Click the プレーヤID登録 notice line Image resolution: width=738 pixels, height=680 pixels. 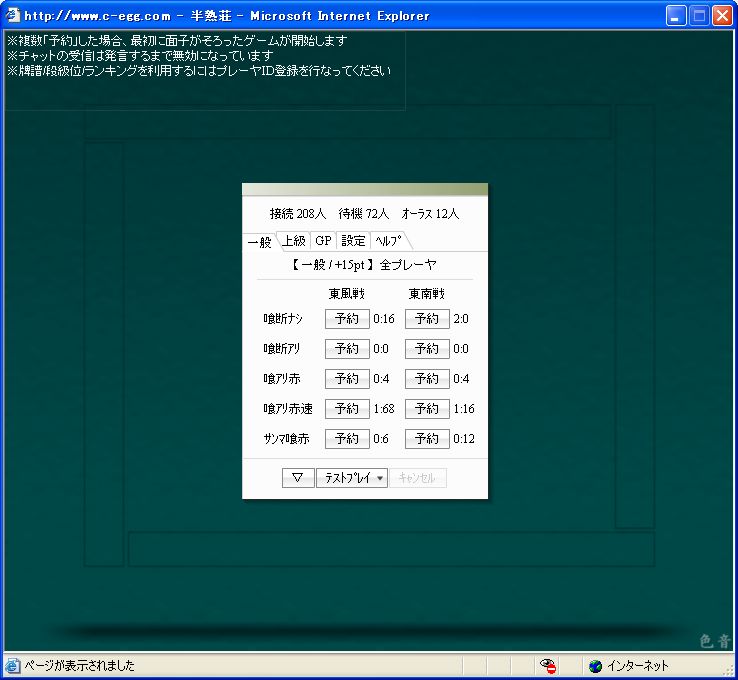199,71
